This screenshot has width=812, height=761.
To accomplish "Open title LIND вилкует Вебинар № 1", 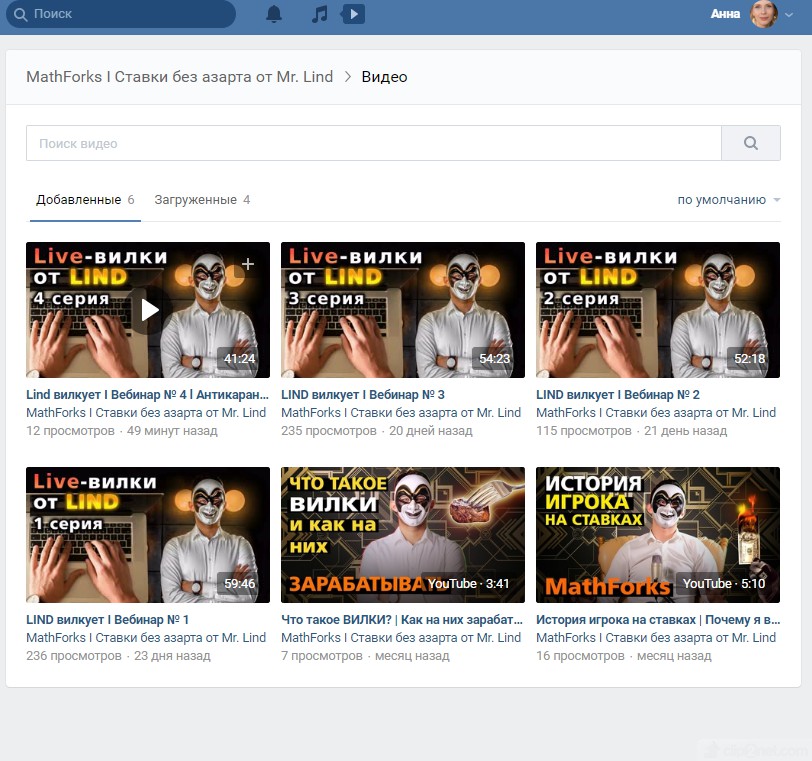I will (108, 620).
